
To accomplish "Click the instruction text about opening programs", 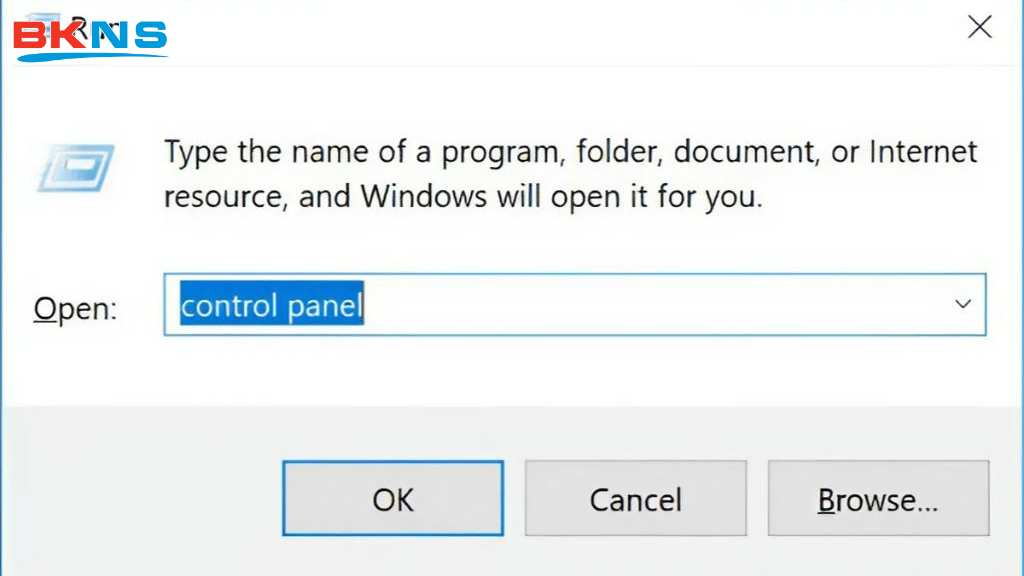I will [570, 173].
